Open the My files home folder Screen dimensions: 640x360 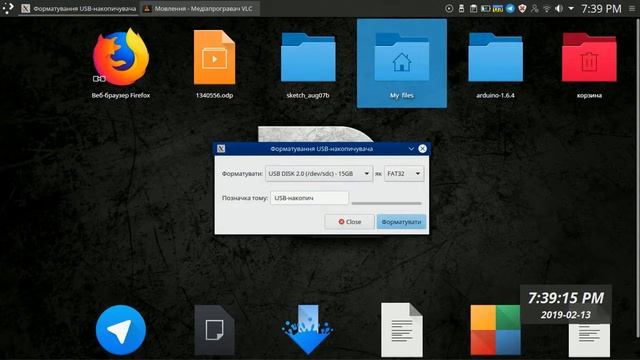coord(402,58)
